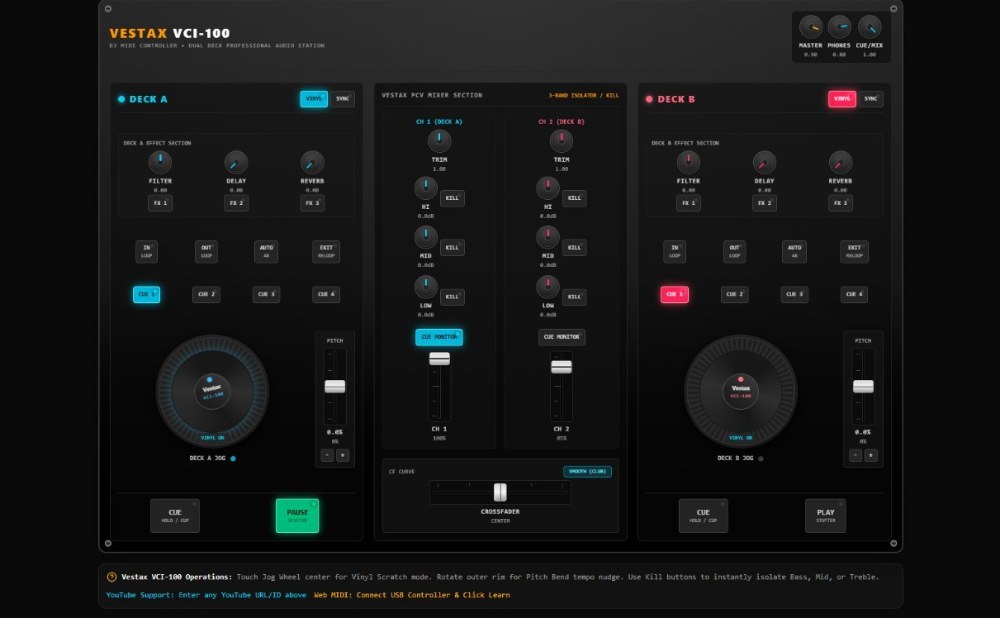Click the CUE/MIX knob
This screenshot has height=618, width=1000.
[869, 27]
